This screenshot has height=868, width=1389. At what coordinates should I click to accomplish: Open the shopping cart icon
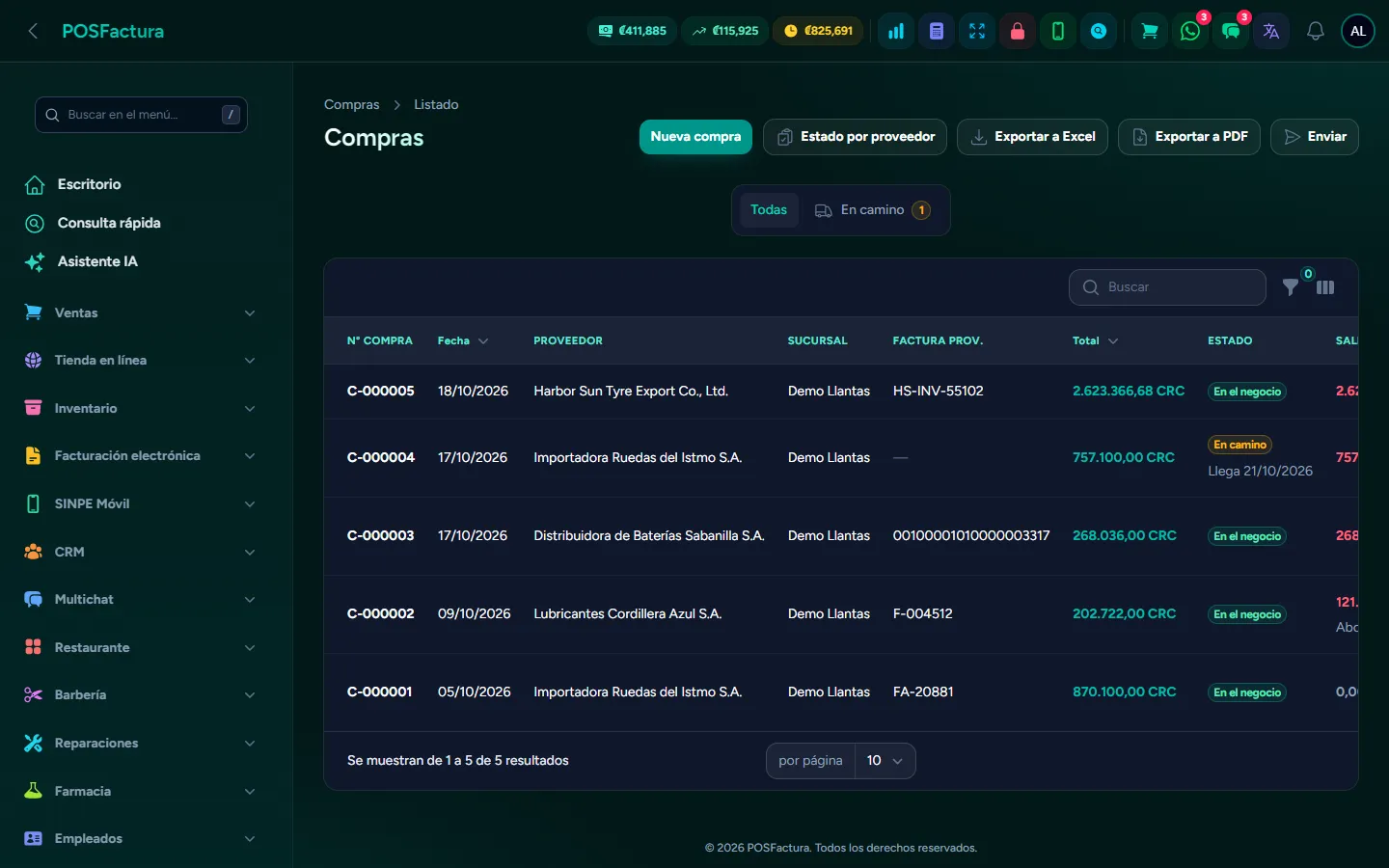1150,31
